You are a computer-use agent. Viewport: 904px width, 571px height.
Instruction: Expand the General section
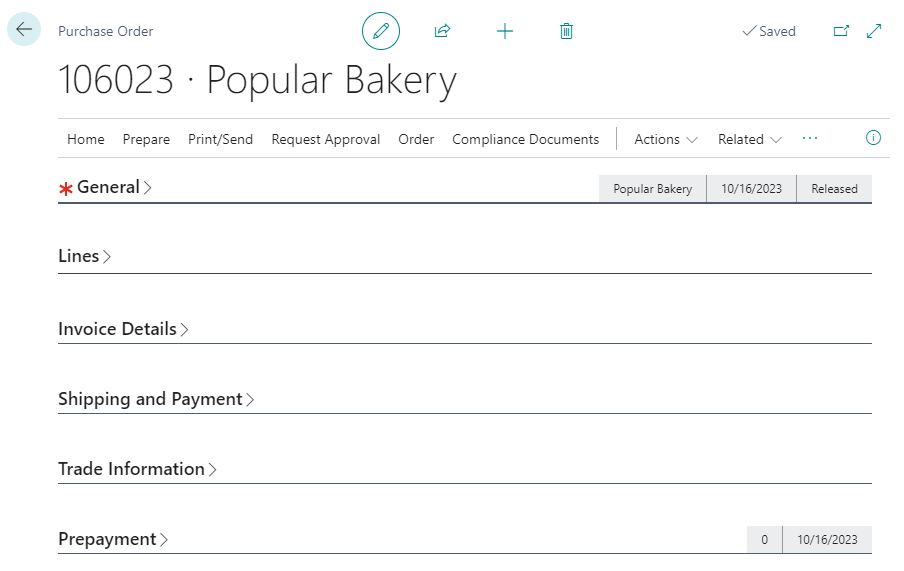click(108, 187)
